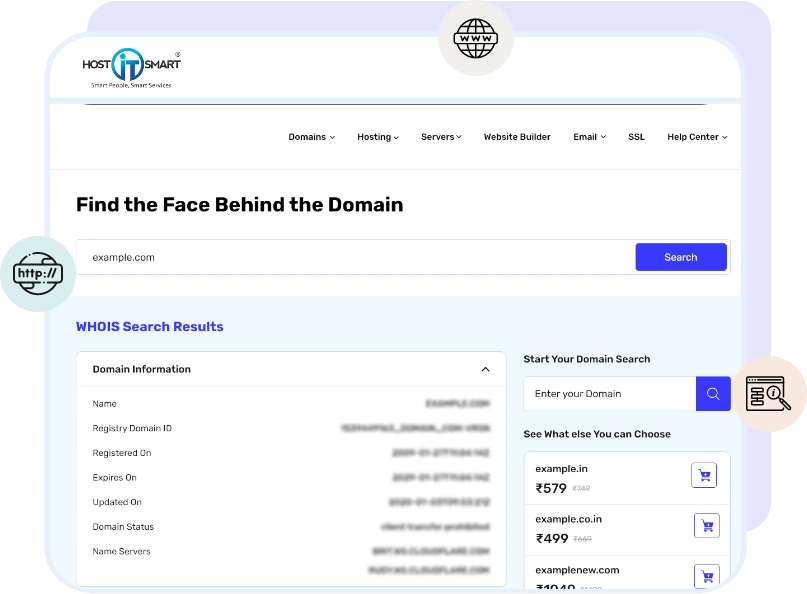The width and height of the screenshot is (807, 594).
Task: Add example.co.in to cart
Action: [x=707, y=526]
